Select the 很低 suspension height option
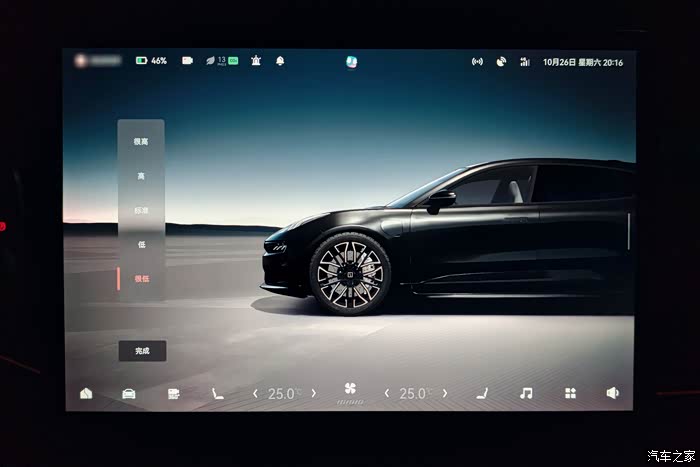Viewport: 700px width, 467px height. click(141, 279)
